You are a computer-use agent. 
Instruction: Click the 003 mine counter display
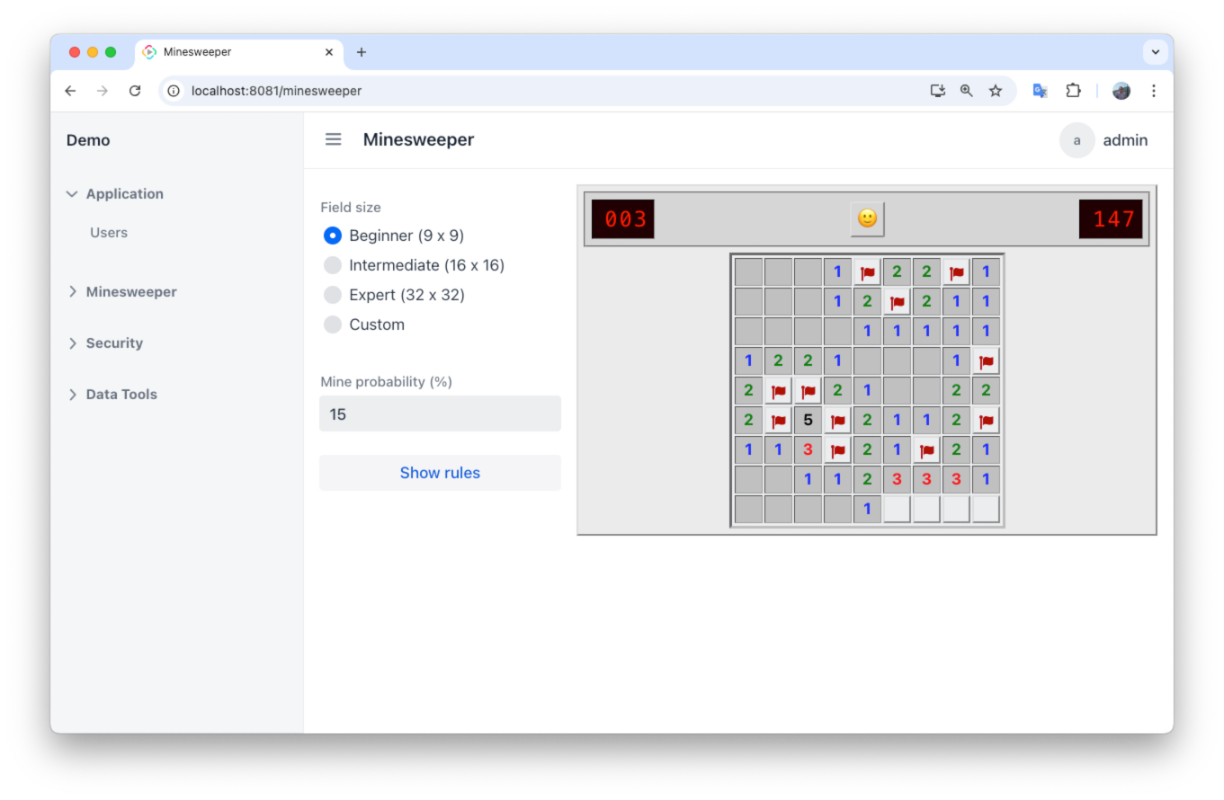623,219
